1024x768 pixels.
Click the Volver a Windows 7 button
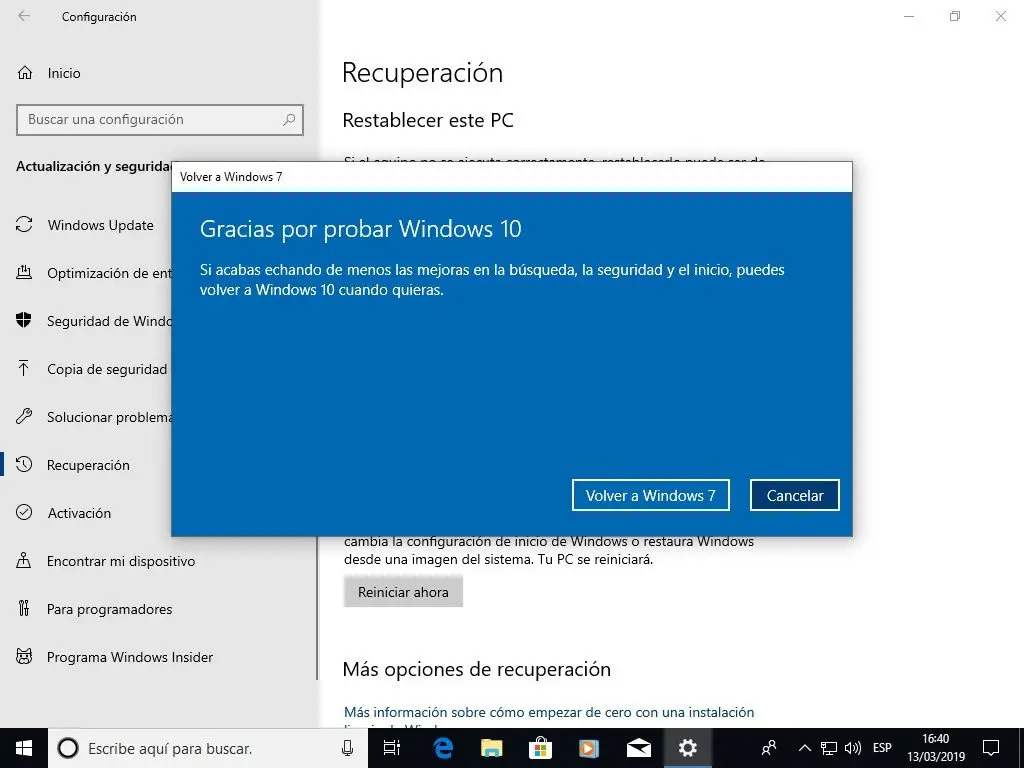[x=650, y=495]
